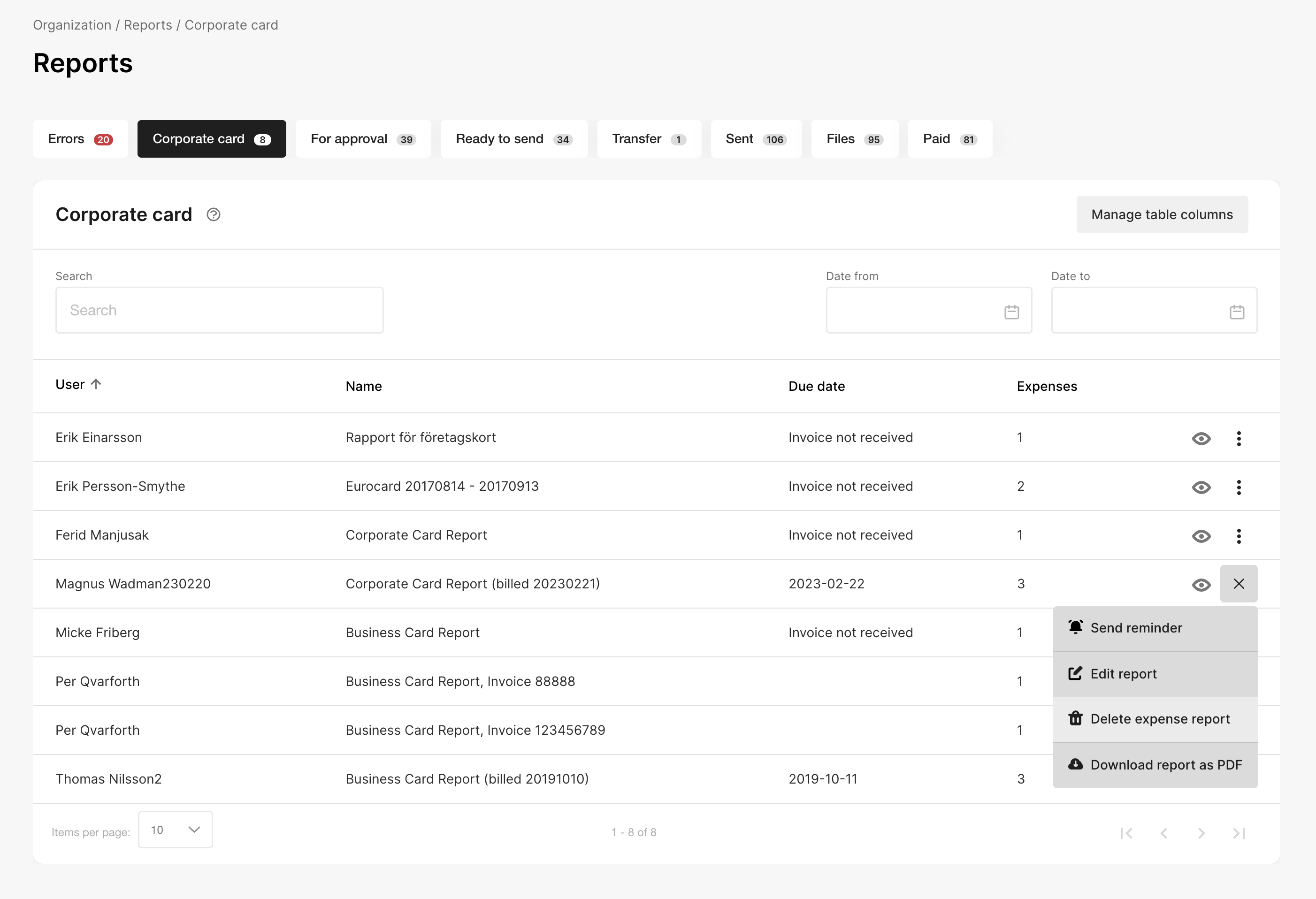
Task: Expand the Items per page dropdown
Action: point(175,830)
